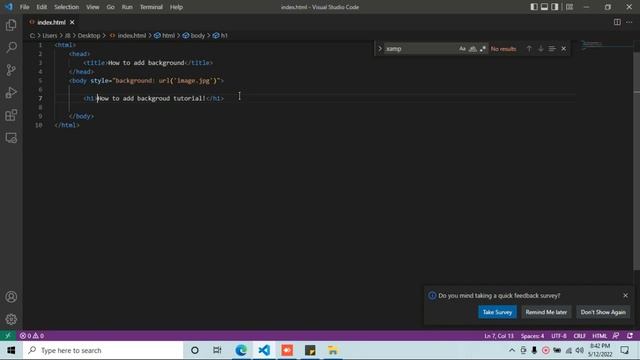Open Microsoft Edge from the taskbar
The height and width of the screenshot is (360, 640).
click(241, 350)
